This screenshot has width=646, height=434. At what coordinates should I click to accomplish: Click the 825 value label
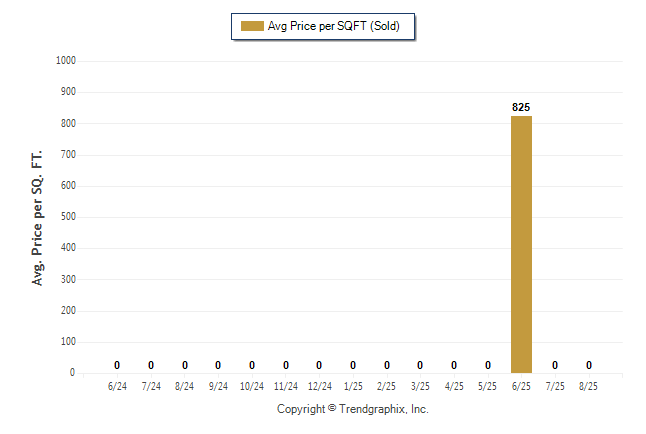click(521, 107)
